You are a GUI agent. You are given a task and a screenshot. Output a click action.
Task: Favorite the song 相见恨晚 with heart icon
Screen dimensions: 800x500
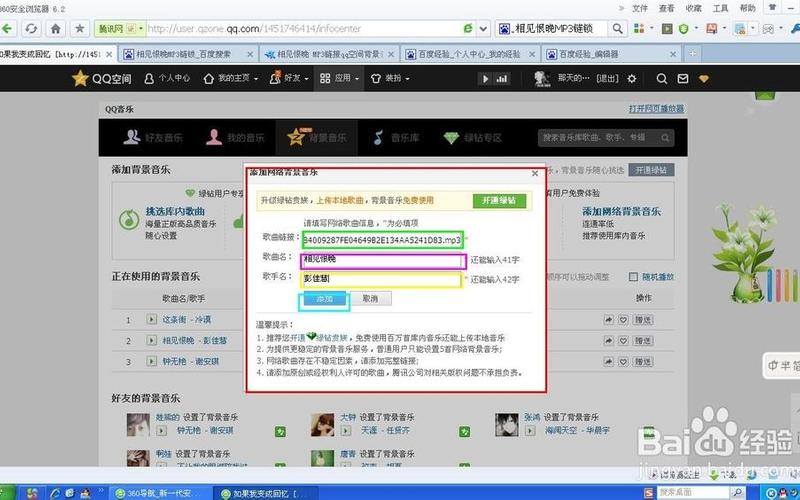623,340
